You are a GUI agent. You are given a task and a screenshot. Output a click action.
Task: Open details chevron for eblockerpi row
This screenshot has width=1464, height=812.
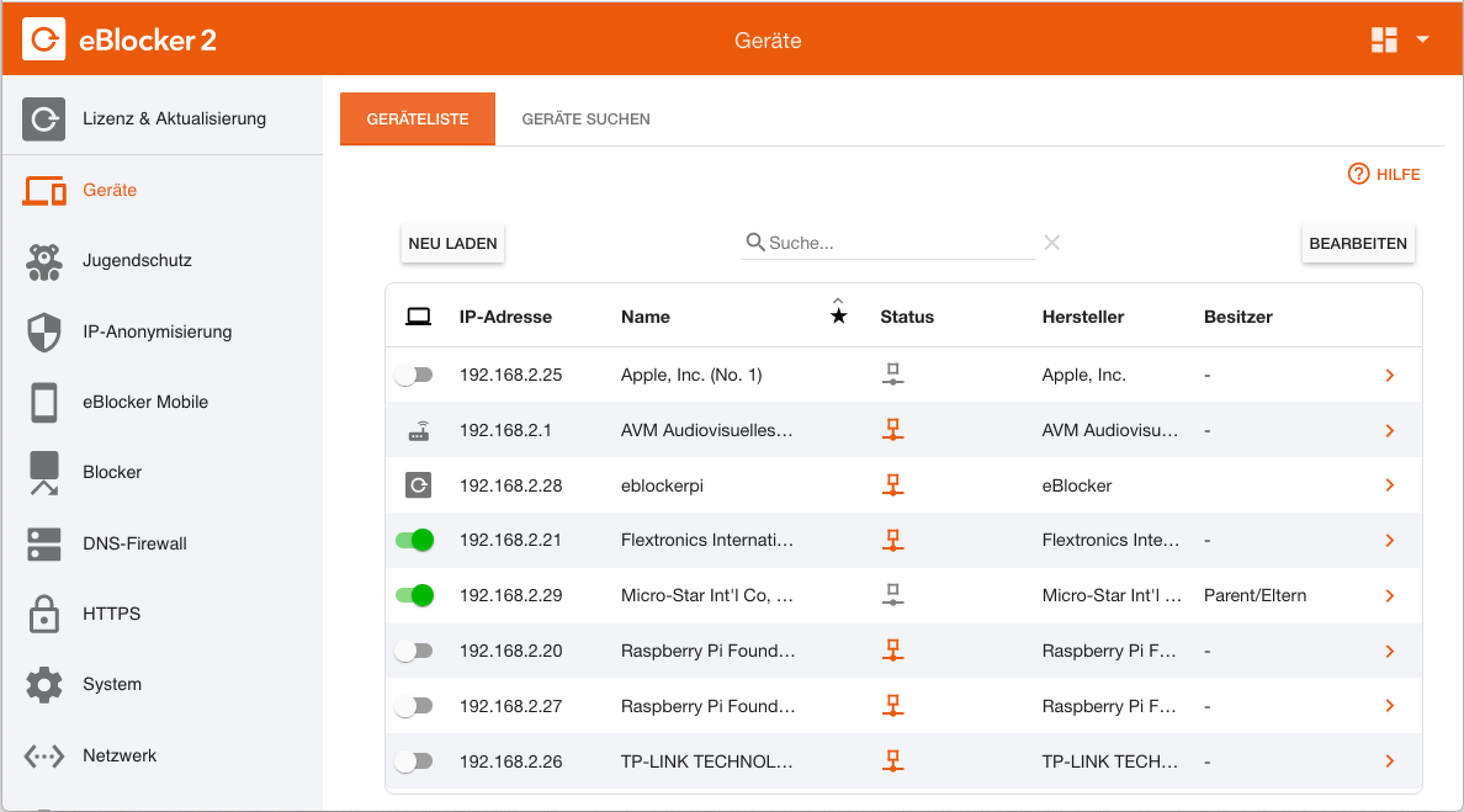pyautogui.click(x=1389, y=485)
